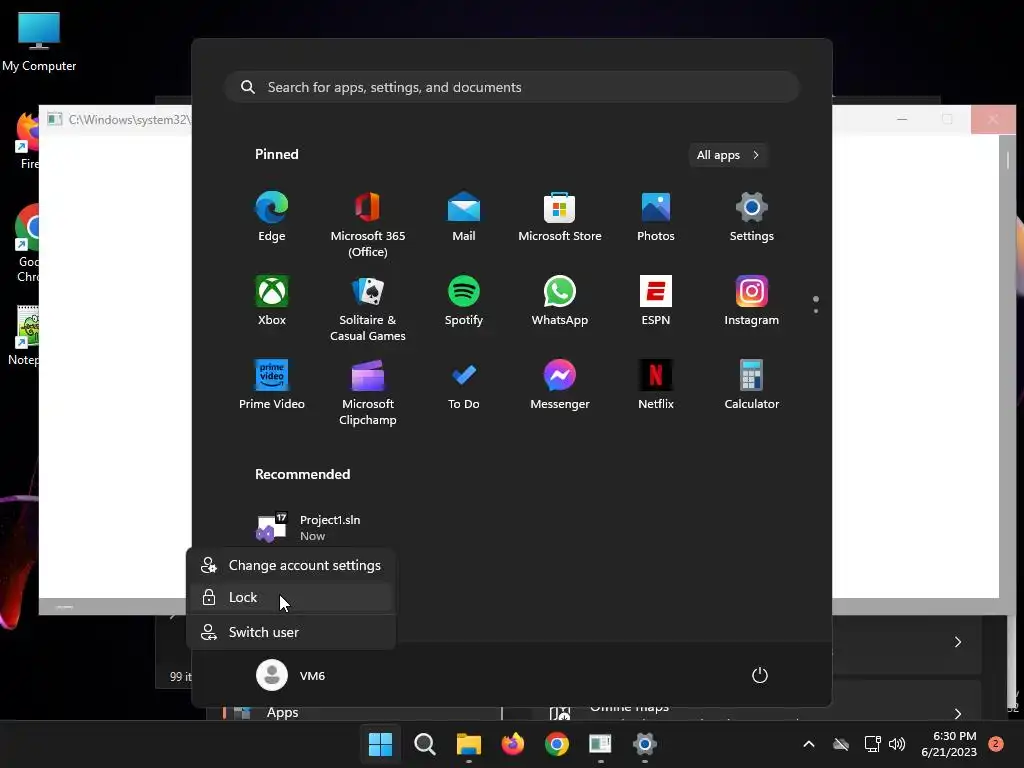Open Prime Video
The width and height of the screenshot is (1024, 768).
[272, 385]
